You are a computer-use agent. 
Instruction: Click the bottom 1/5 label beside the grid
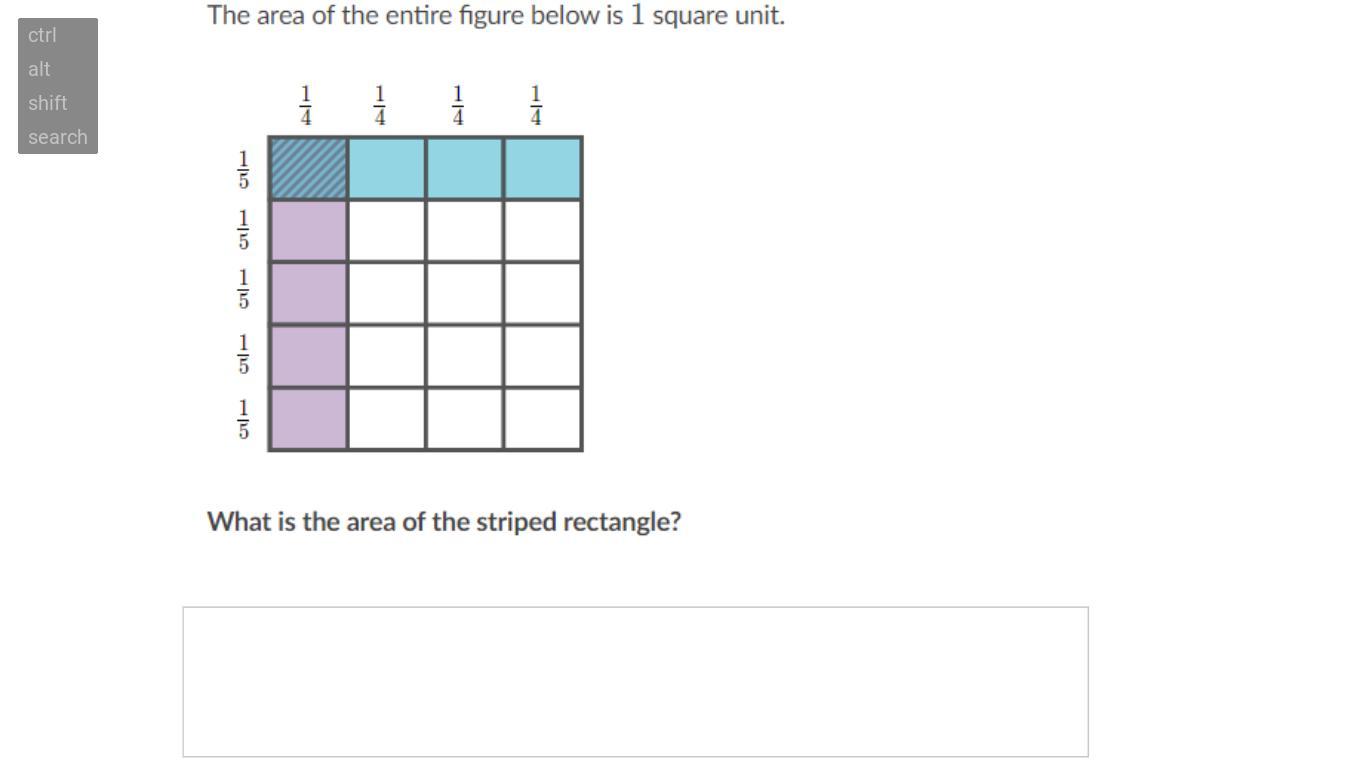tap(242, 420)
